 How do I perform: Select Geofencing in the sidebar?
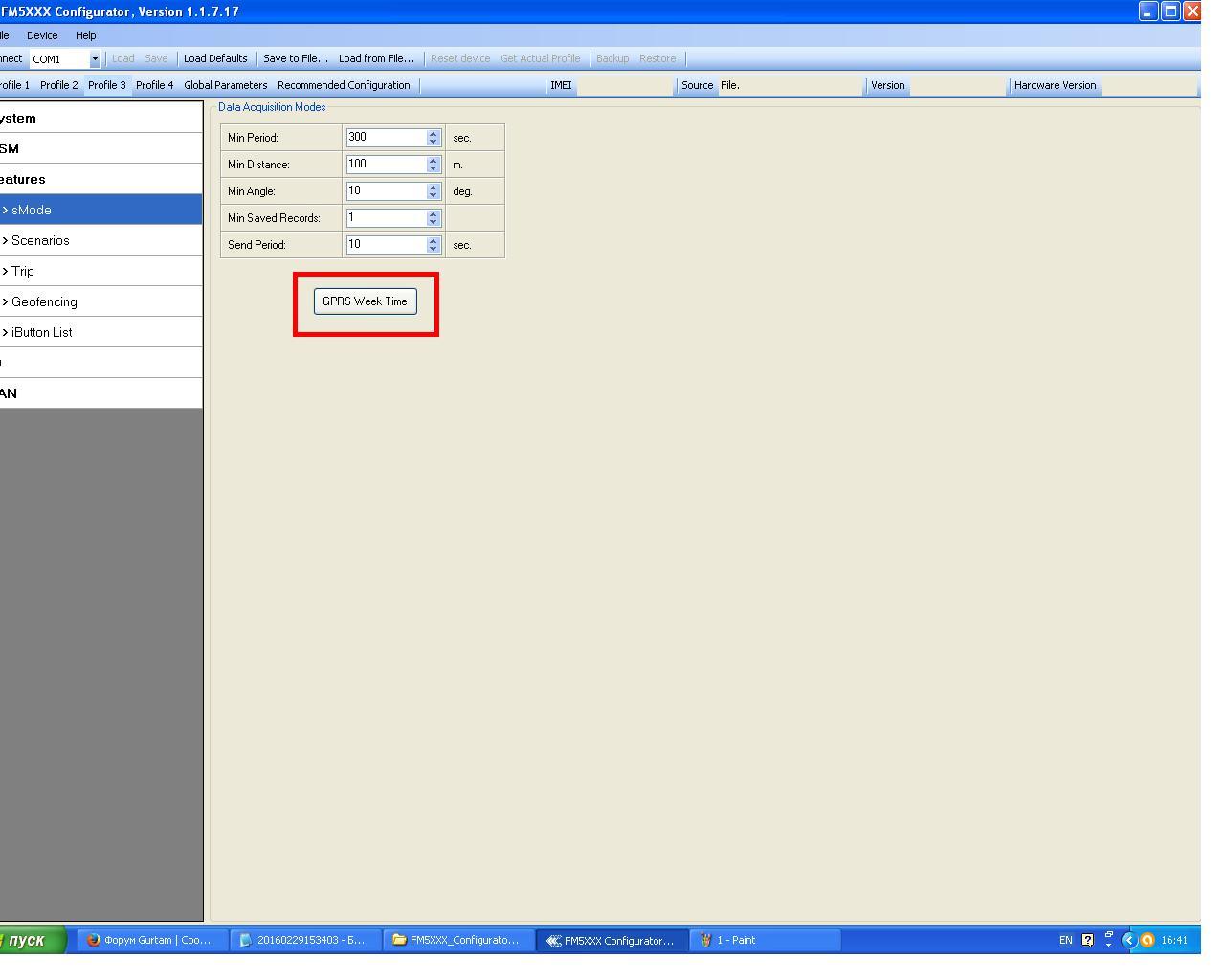(44, 301)
